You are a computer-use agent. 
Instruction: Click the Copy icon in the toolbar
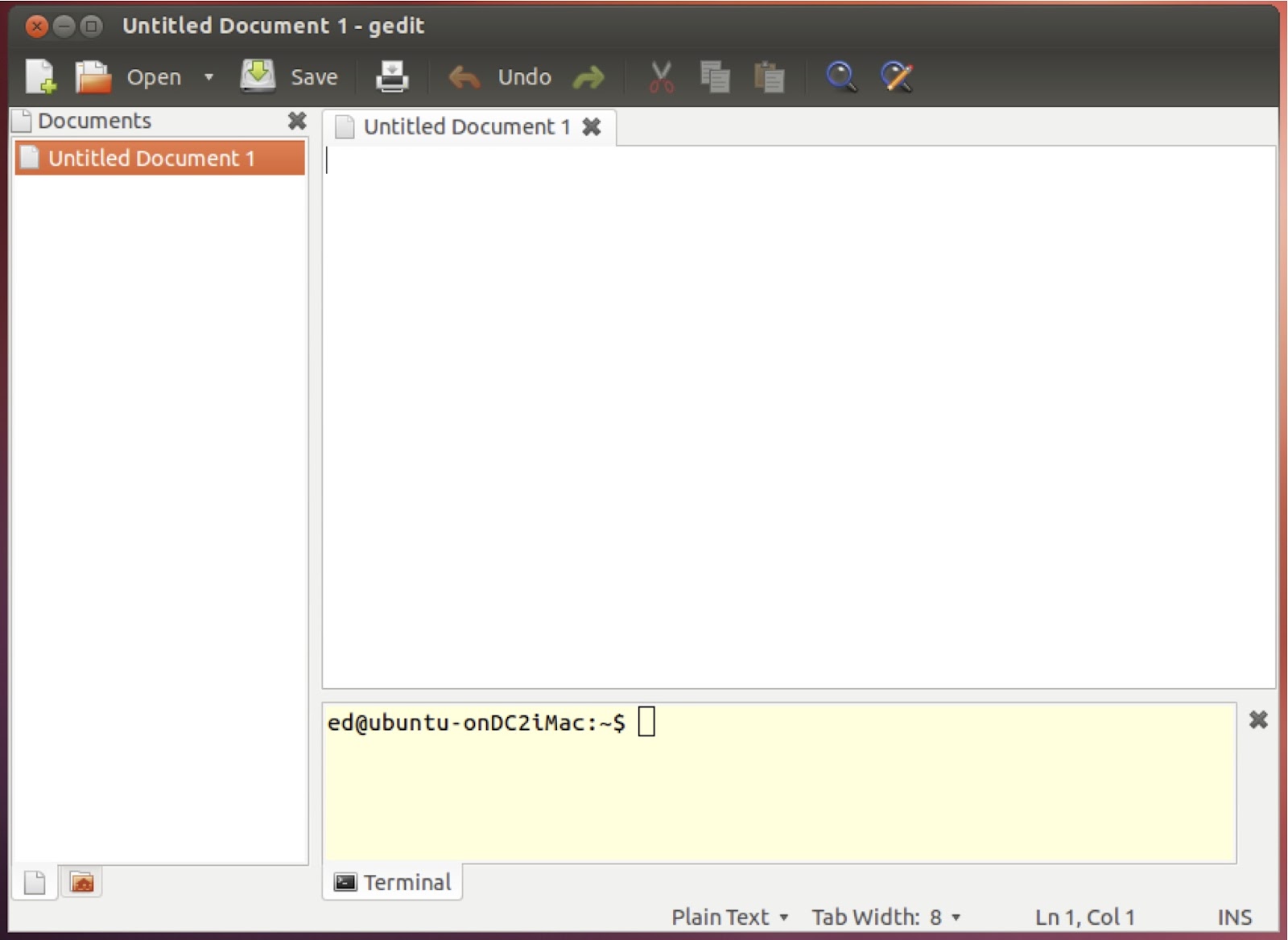[x=716, y=76]
